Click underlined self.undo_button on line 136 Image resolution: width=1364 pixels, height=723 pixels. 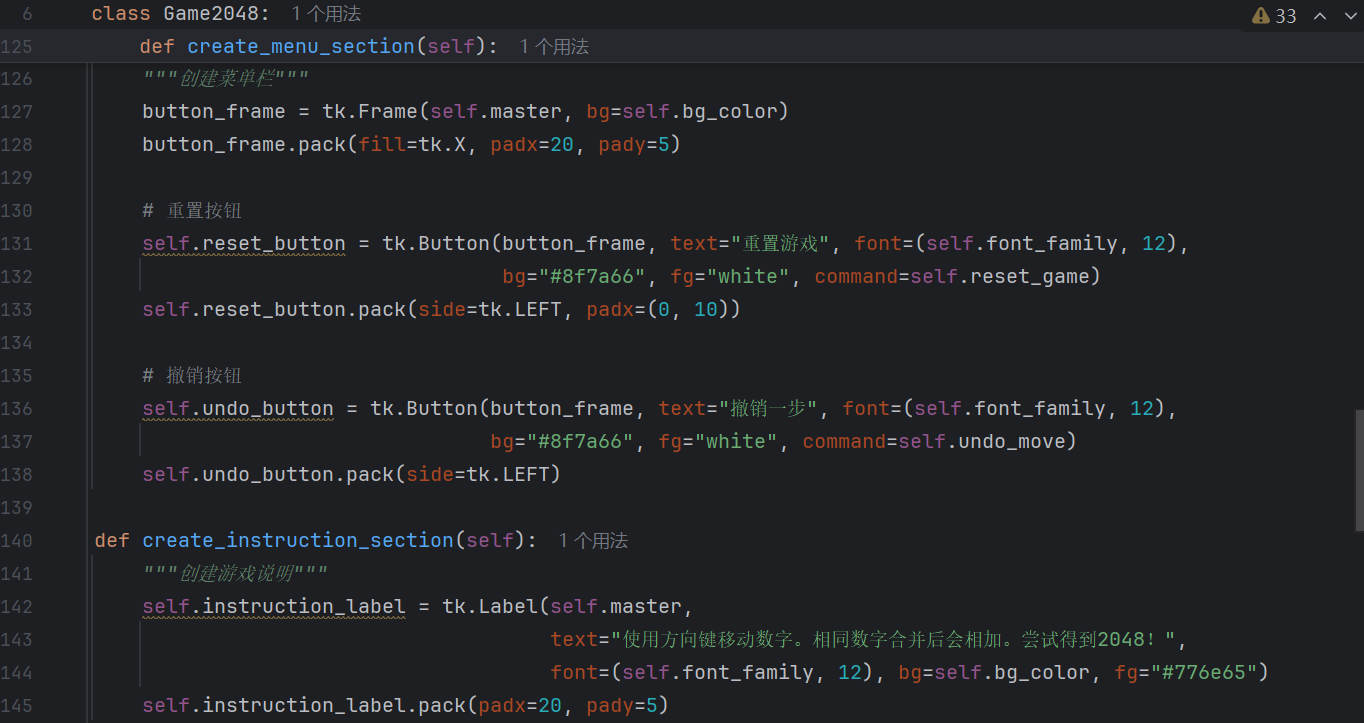click(x=237, y=408)
